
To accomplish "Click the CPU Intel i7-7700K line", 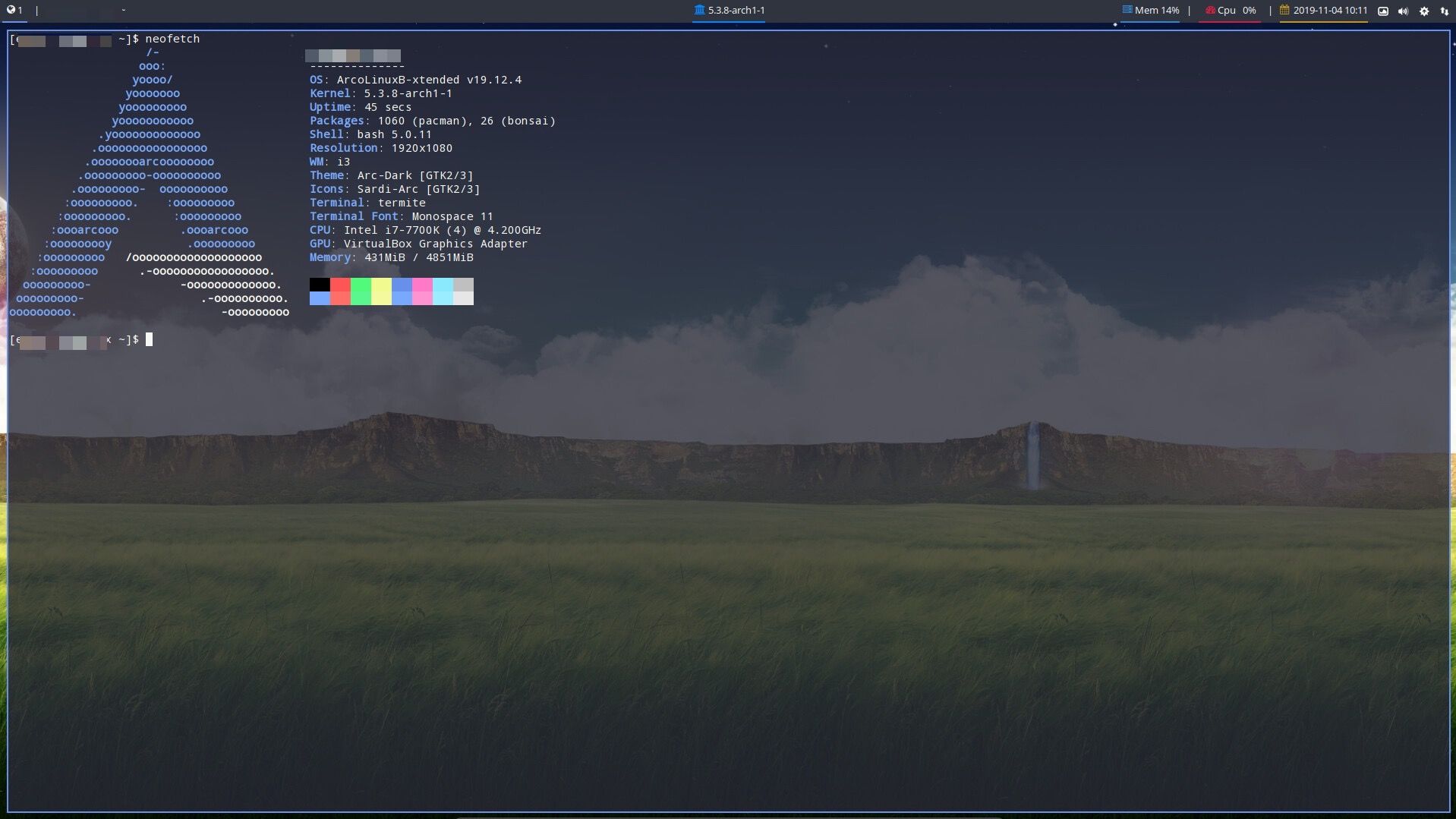I will click(x=425, y=230).
